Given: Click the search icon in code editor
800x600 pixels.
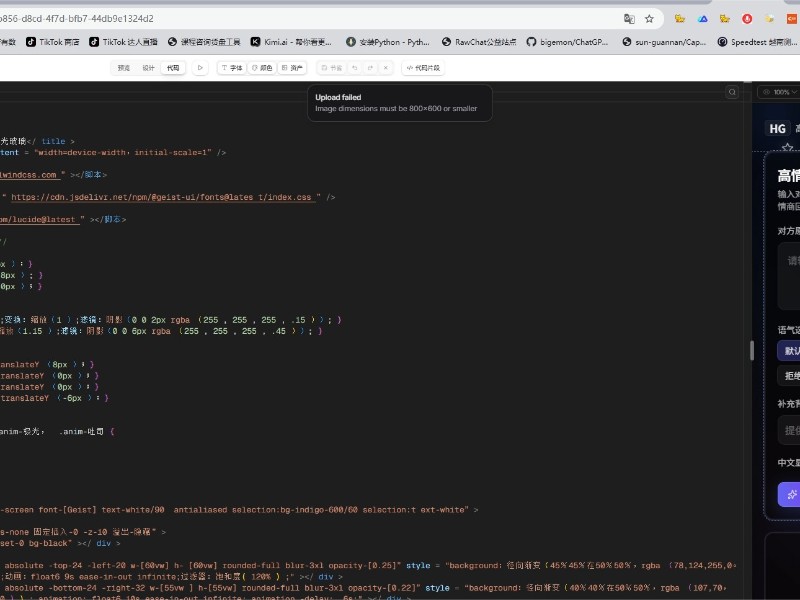Looking at the screenshot, I should pyautogui.click(x=732, y=92).
